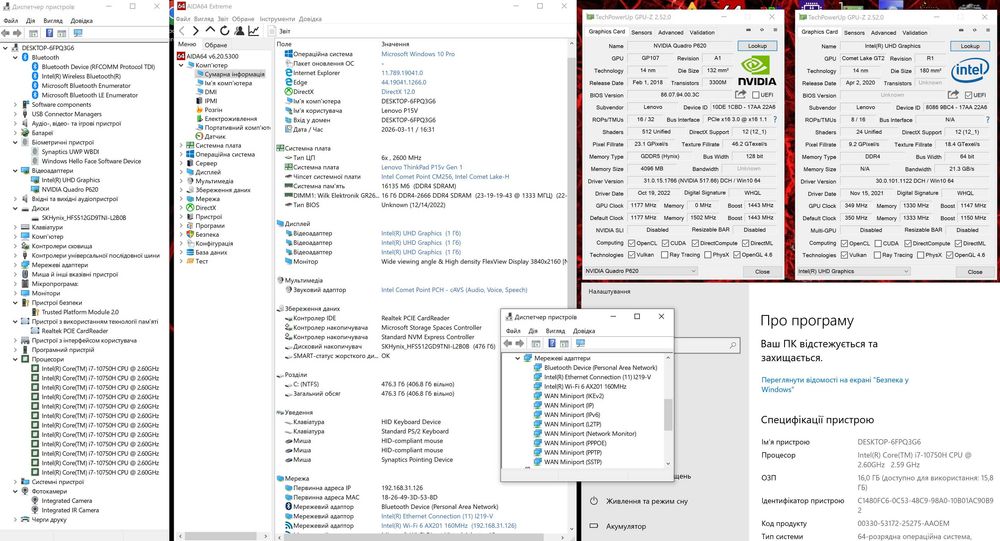
Task: Toggle OpenCL checkbox in NVIDIA GPU-Z
Action: coord(631,243)
